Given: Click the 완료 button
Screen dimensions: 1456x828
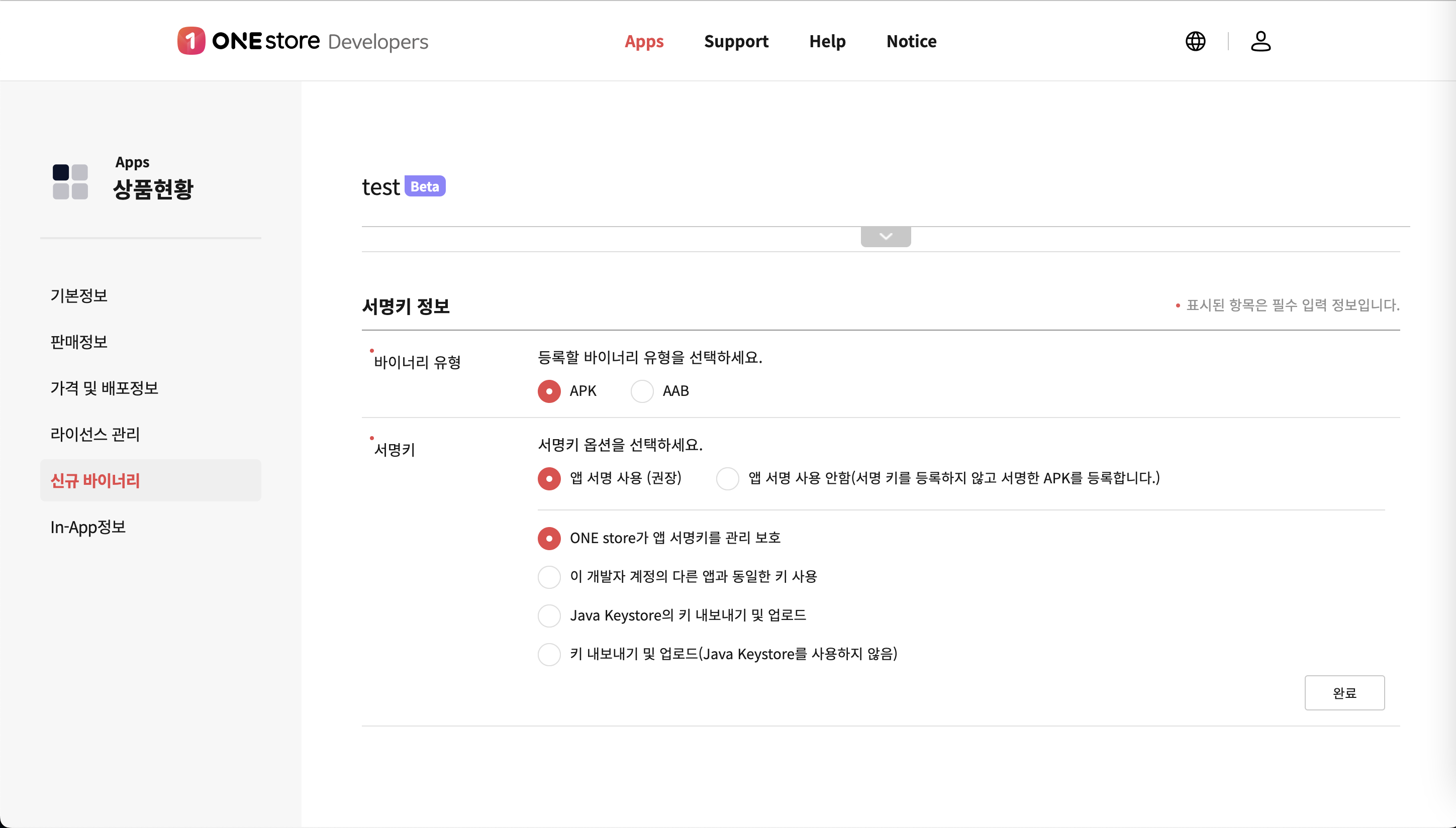Looking at the screenshot, I should coord(1344,693).
